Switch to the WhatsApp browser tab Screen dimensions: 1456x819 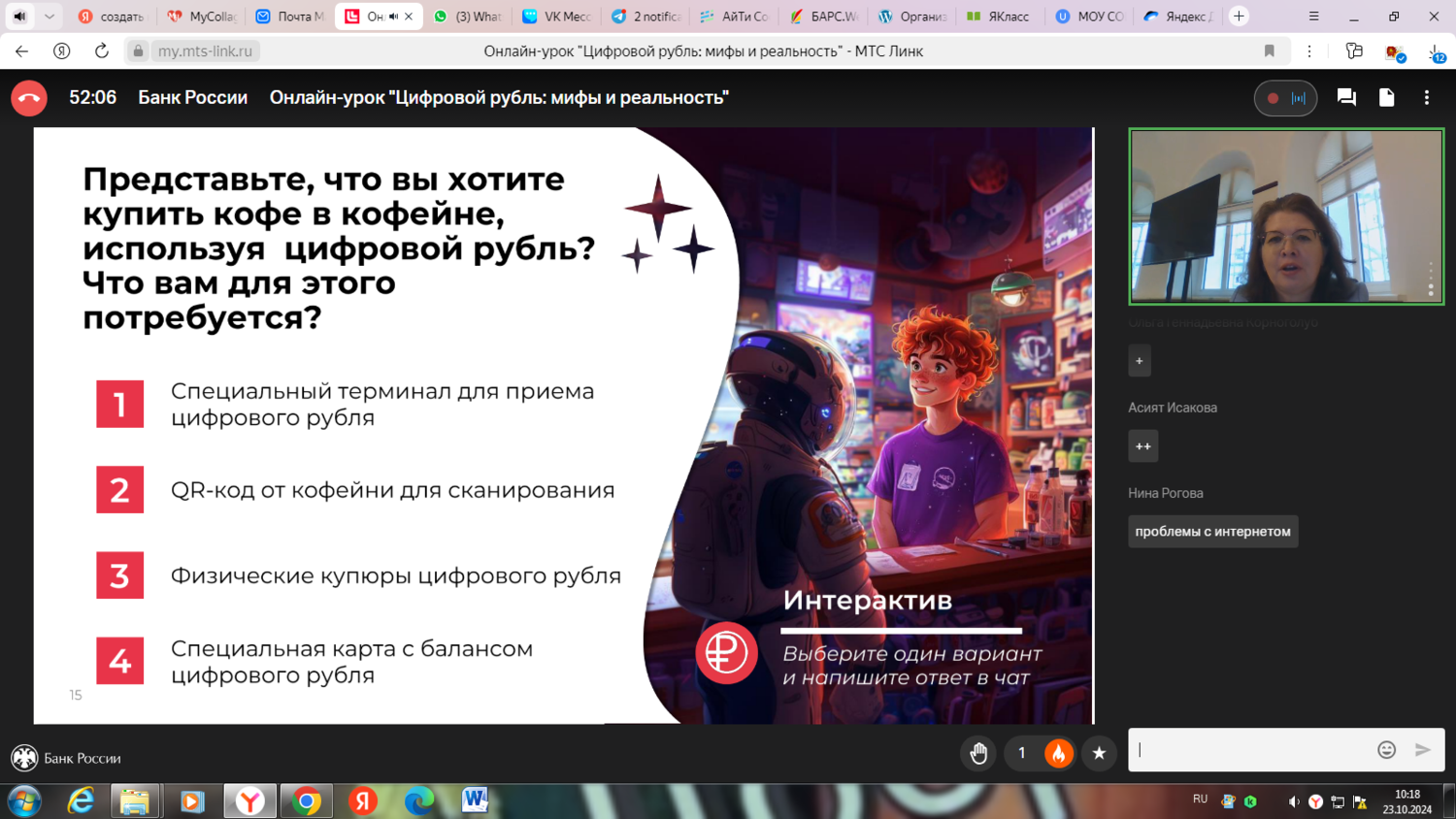click(468, 16)
